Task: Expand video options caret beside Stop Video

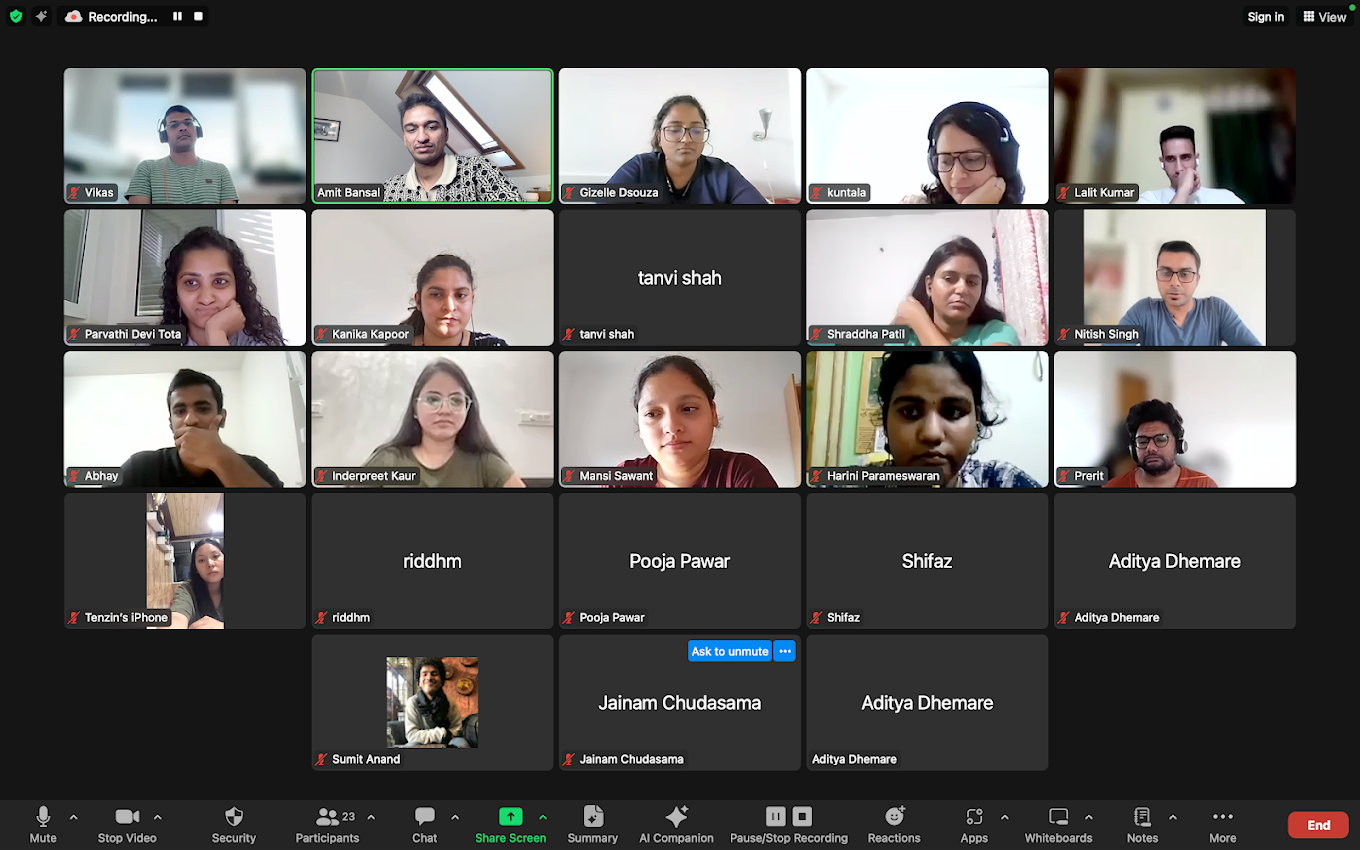Action: tap(157, 817)
